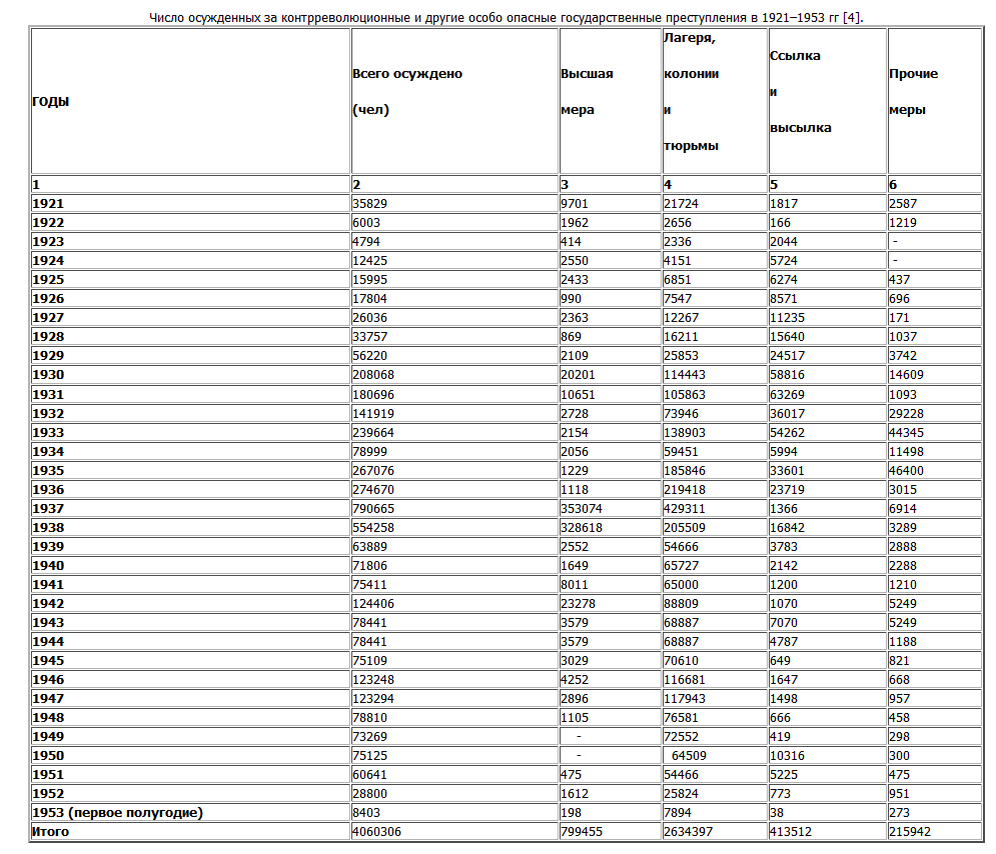The image size is (996, 854).
Task: Click value 8011 in the 1941 row
Action: [x=610, y=585]
